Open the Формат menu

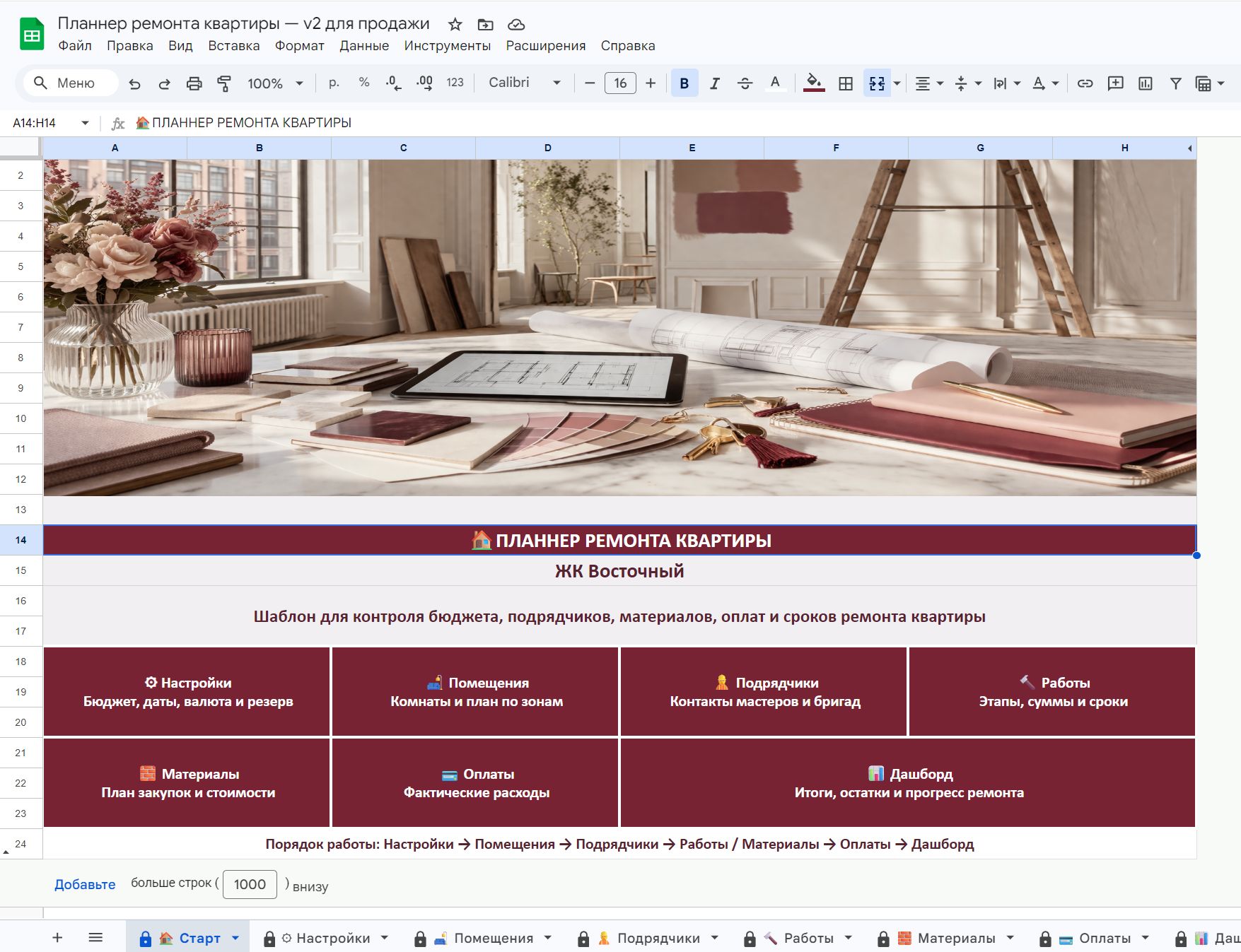coord(299,46)
